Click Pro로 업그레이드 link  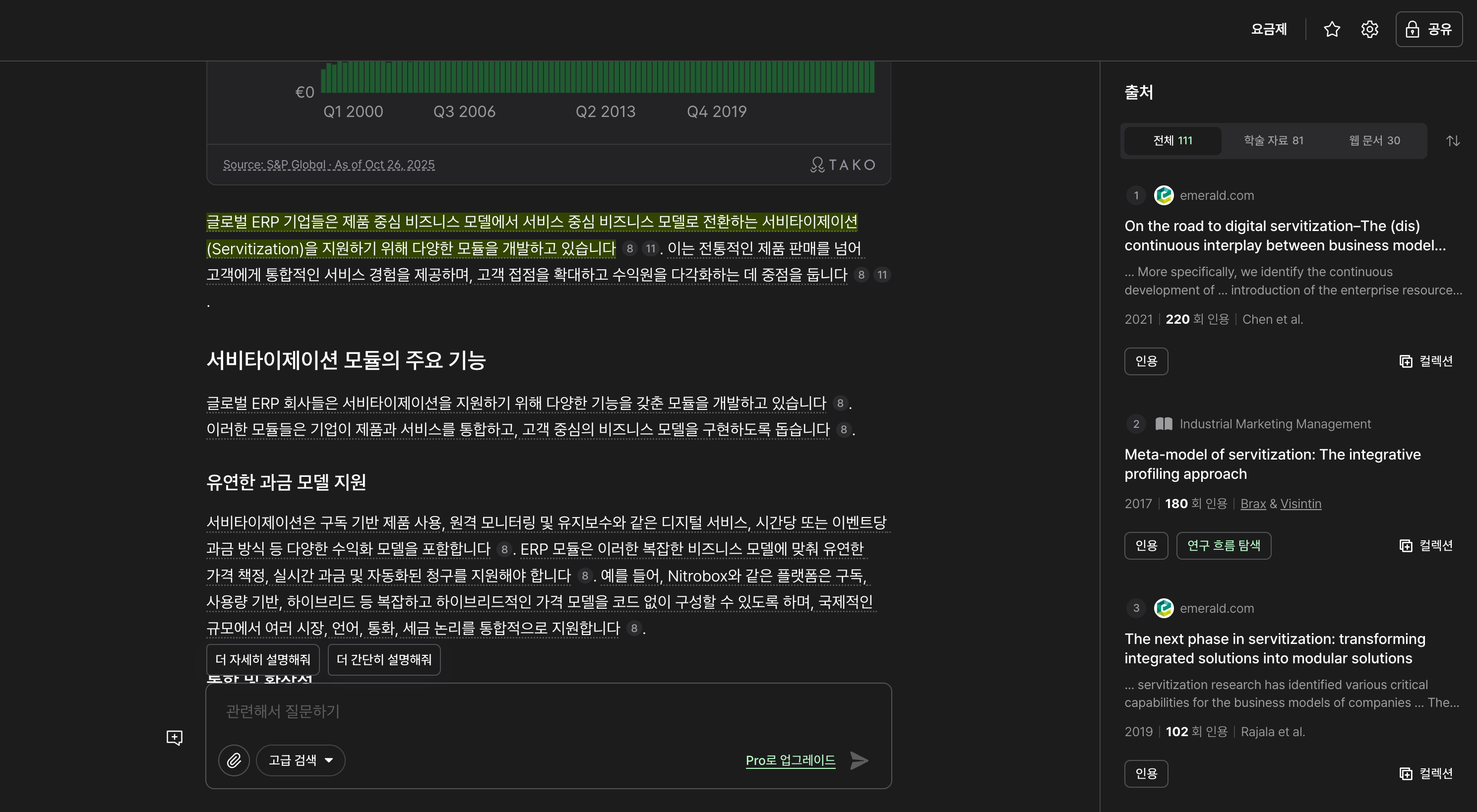click(790, 760)
